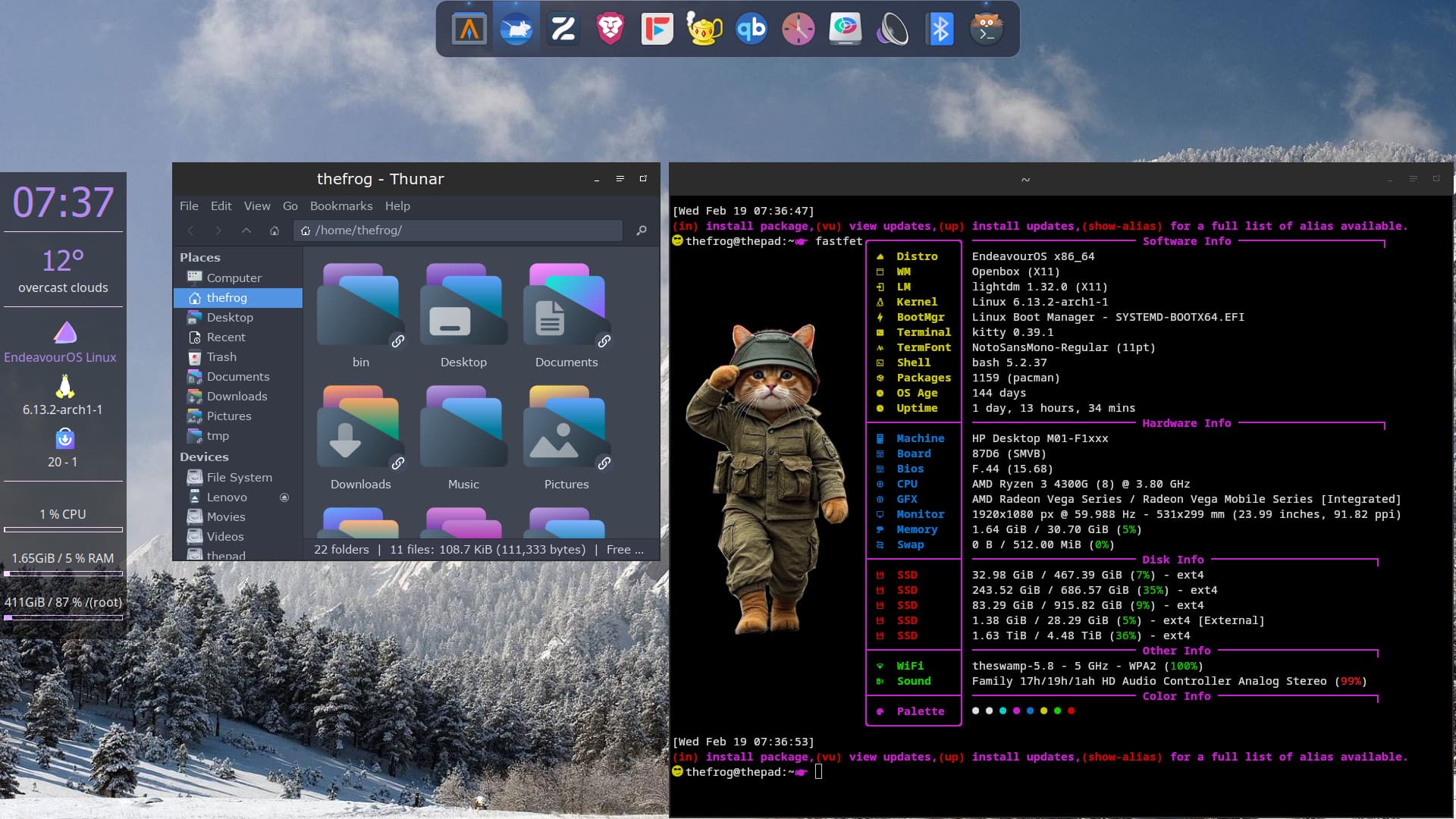Image resolution: width=1456 pixels, height=819 pixels.
Task: Select Downloads in Places sidebar
Action: [238, 397]
